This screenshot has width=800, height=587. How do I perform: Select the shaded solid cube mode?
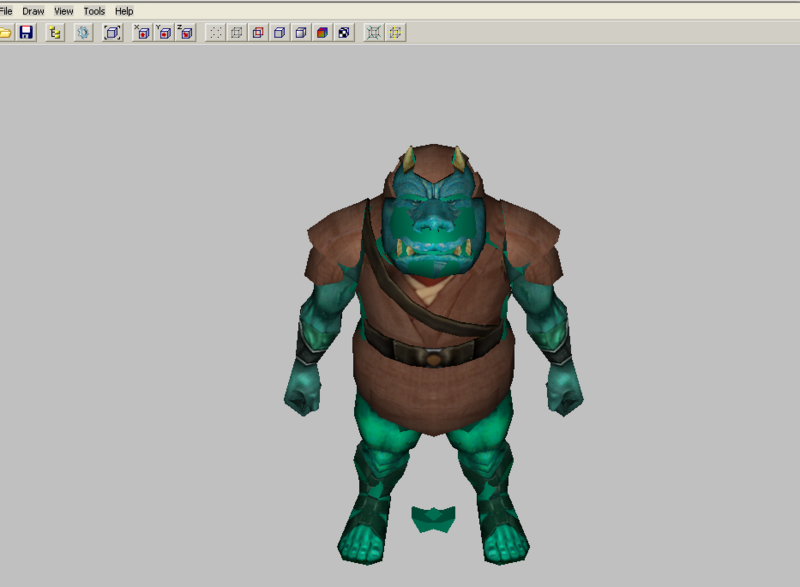pos(301,33)
